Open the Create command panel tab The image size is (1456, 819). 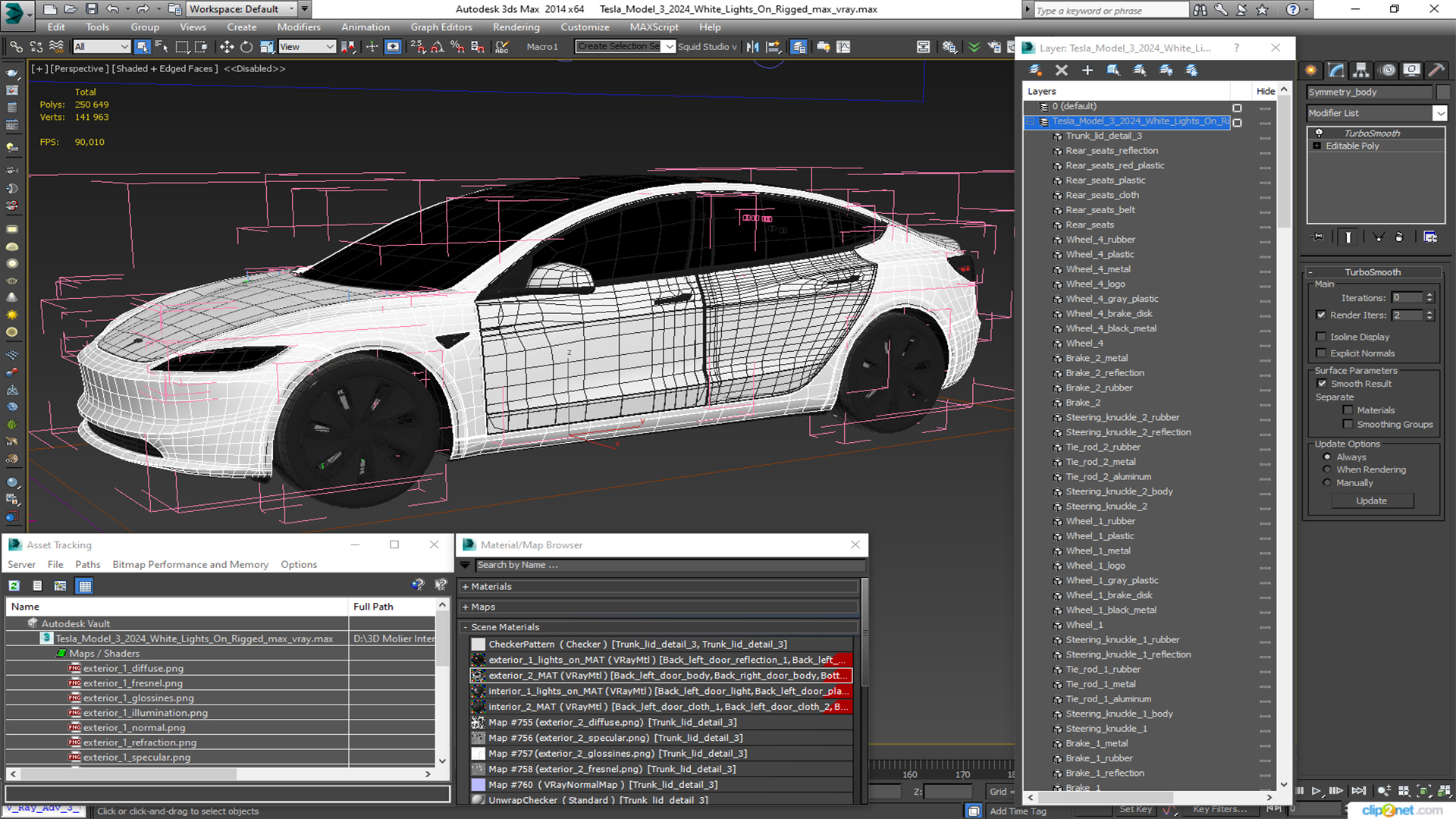point(1311,71)
